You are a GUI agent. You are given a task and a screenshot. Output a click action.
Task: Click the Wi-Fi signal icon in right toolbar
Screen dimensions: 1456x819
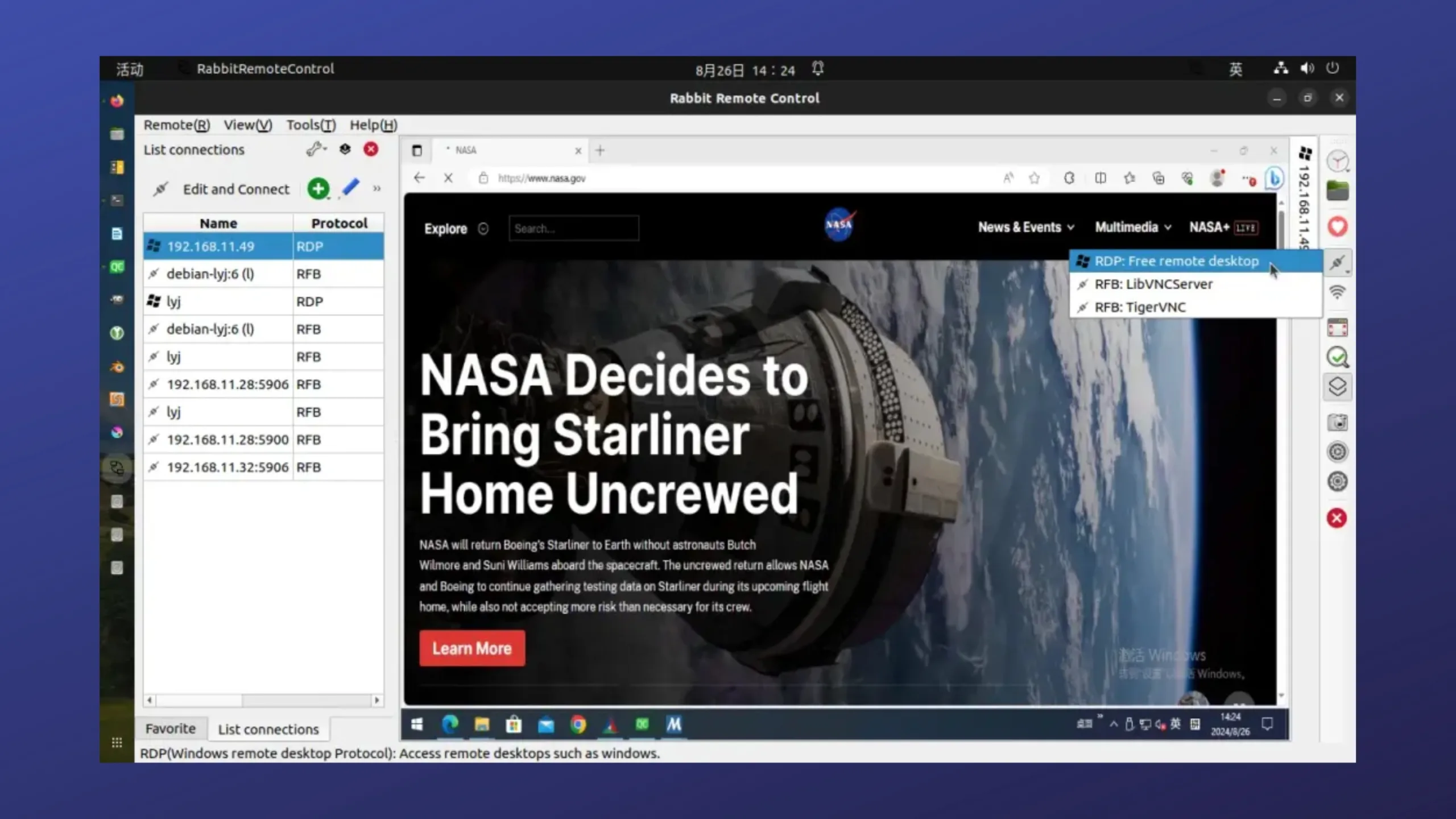[1338, 292]
